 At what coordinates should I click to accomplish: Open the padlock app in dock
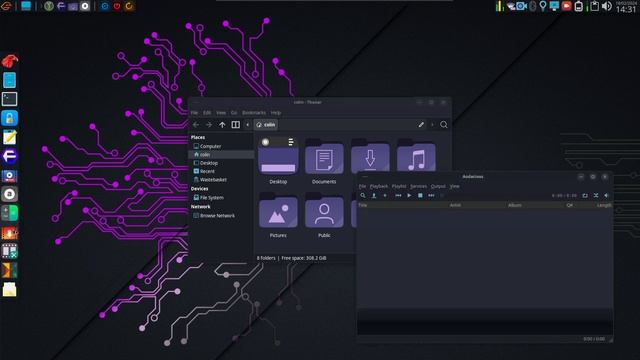[9, 118]
